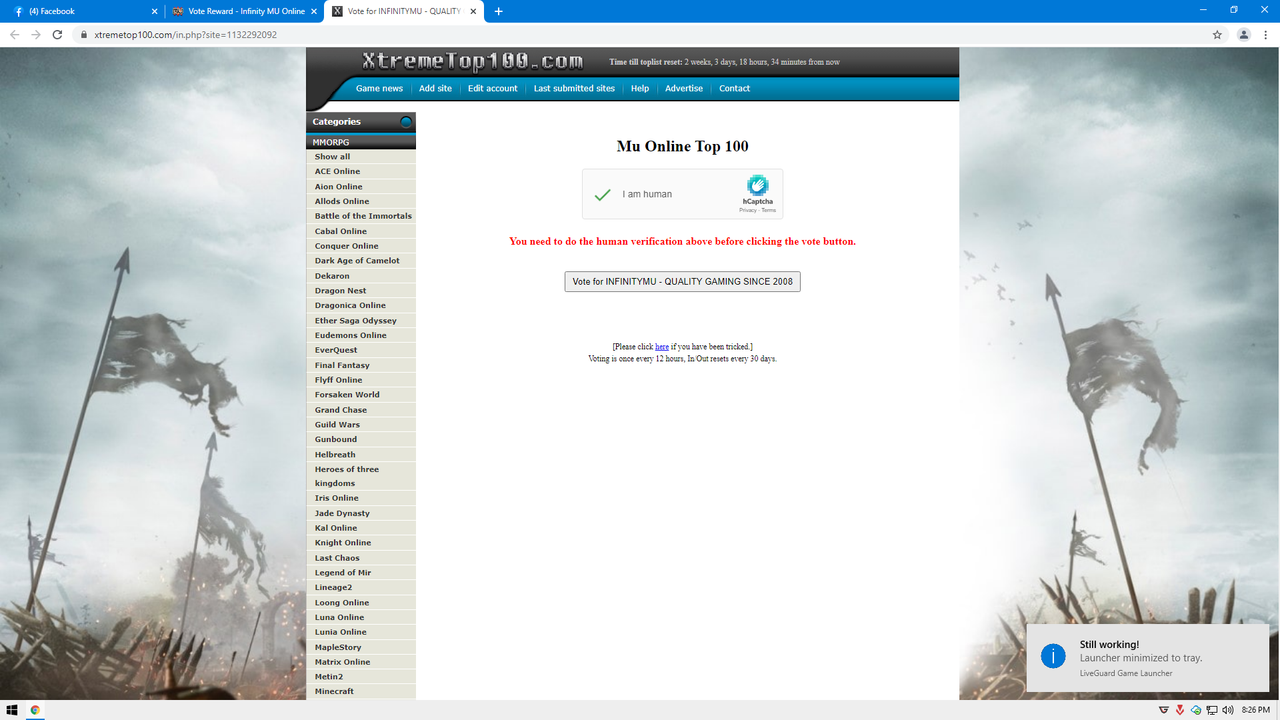The image size is (1280, 720).
Task: Open the Guild Wars category
Action: [337, 424]
